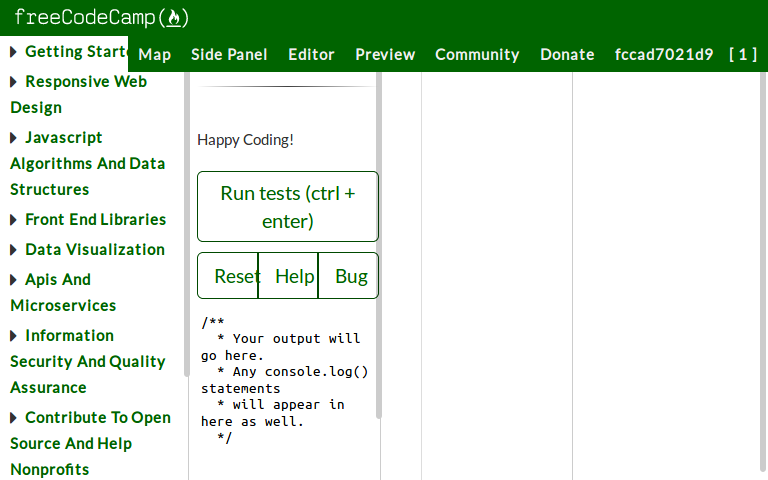Select the Getting Started section label
Screen dimensions: 768x480
pyautogui.click(x=76, y=51)
